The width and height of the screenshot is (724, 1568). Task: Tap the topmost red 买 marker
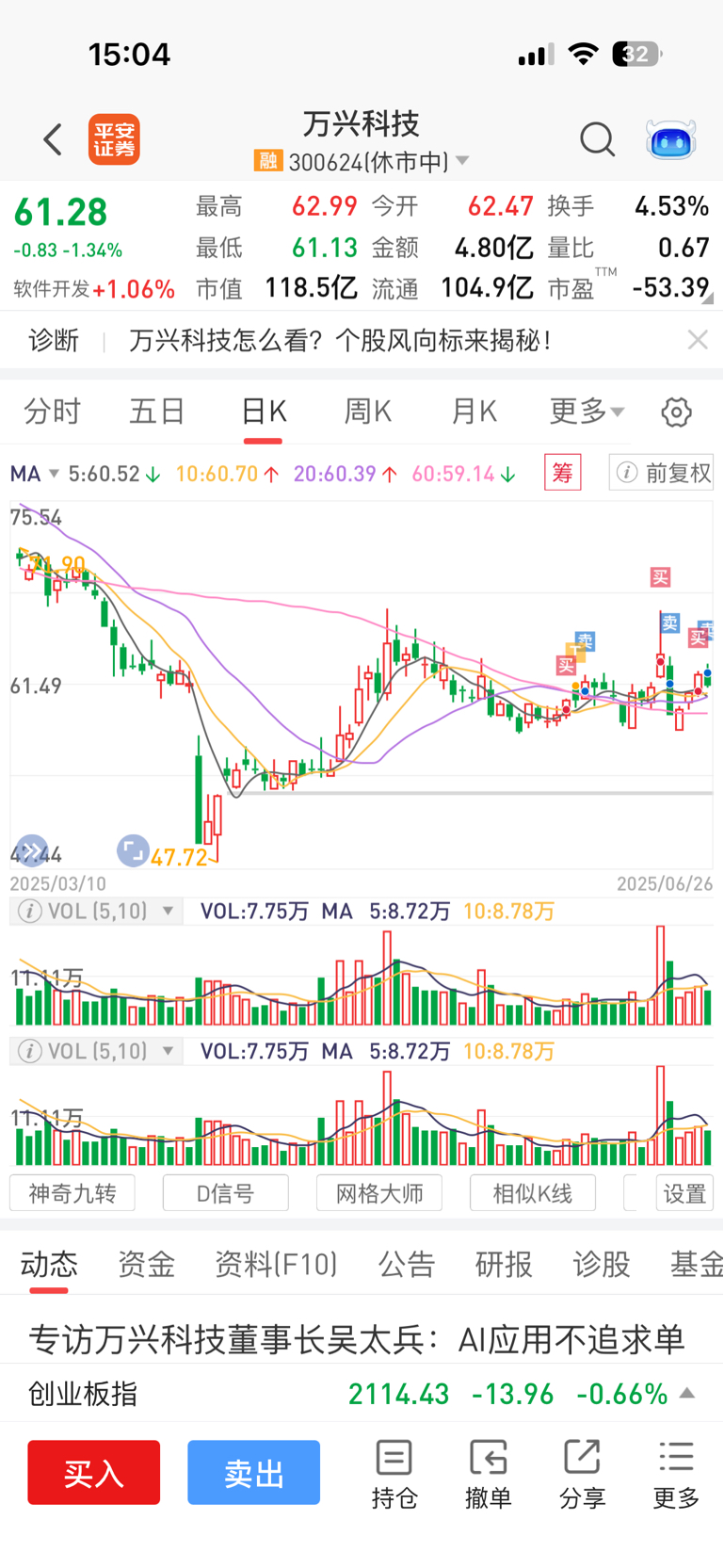tap(661, 577)
